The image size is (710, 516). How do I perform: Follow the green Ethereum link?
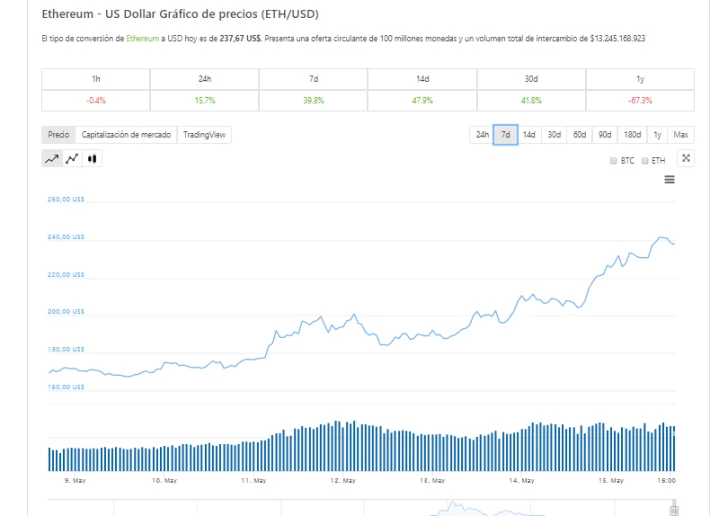coord(143,38)
